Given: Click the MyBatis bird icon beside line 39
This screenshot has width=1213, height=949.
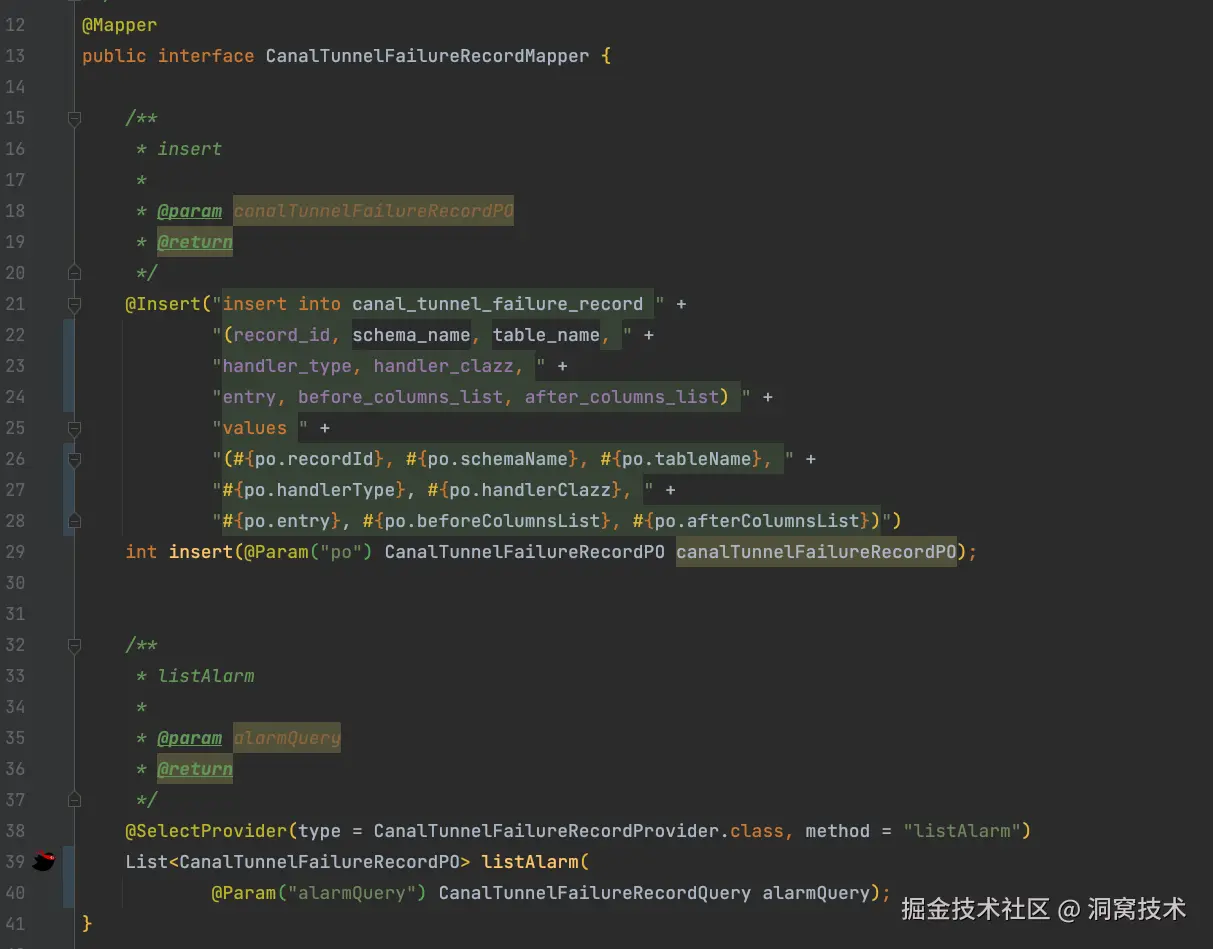Looking at the screenshot, I should coord(44,861).
